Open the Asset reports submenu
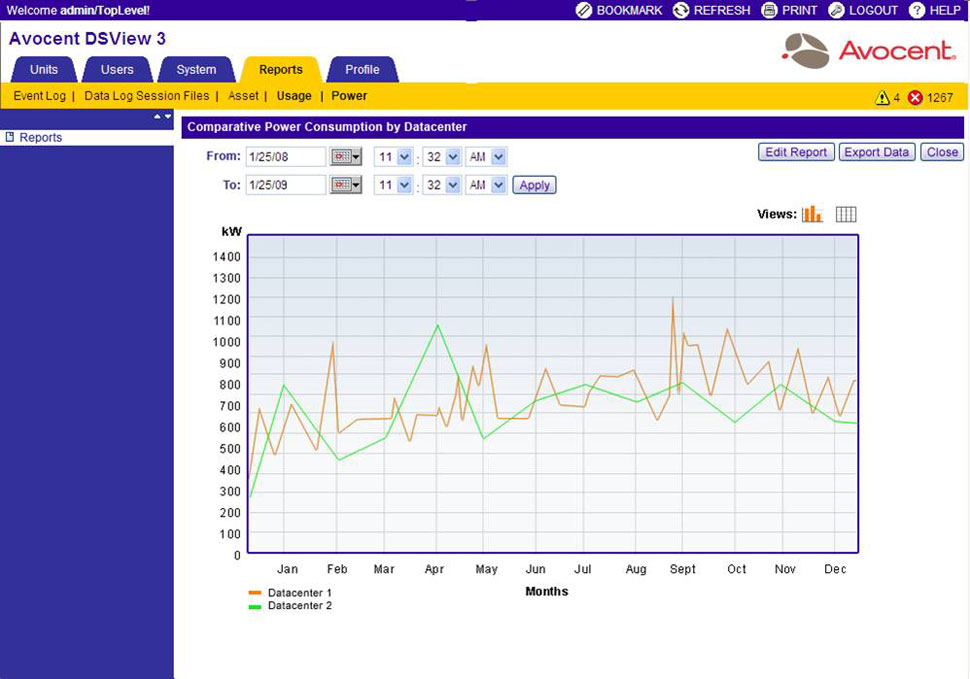 pos(243,96)
